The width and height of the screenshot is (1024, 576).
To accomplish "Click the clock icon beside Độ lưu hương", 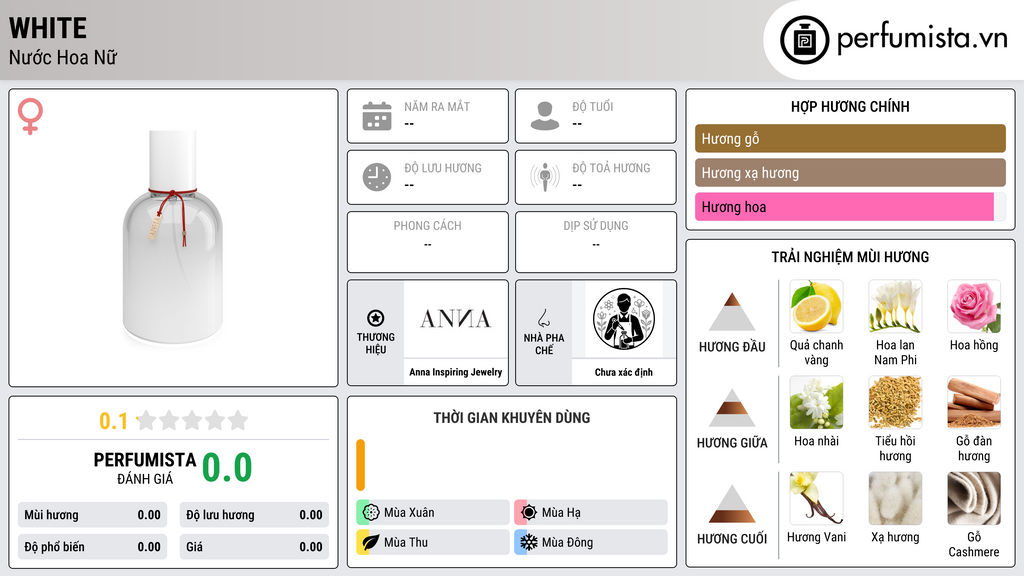I will 377,177.
